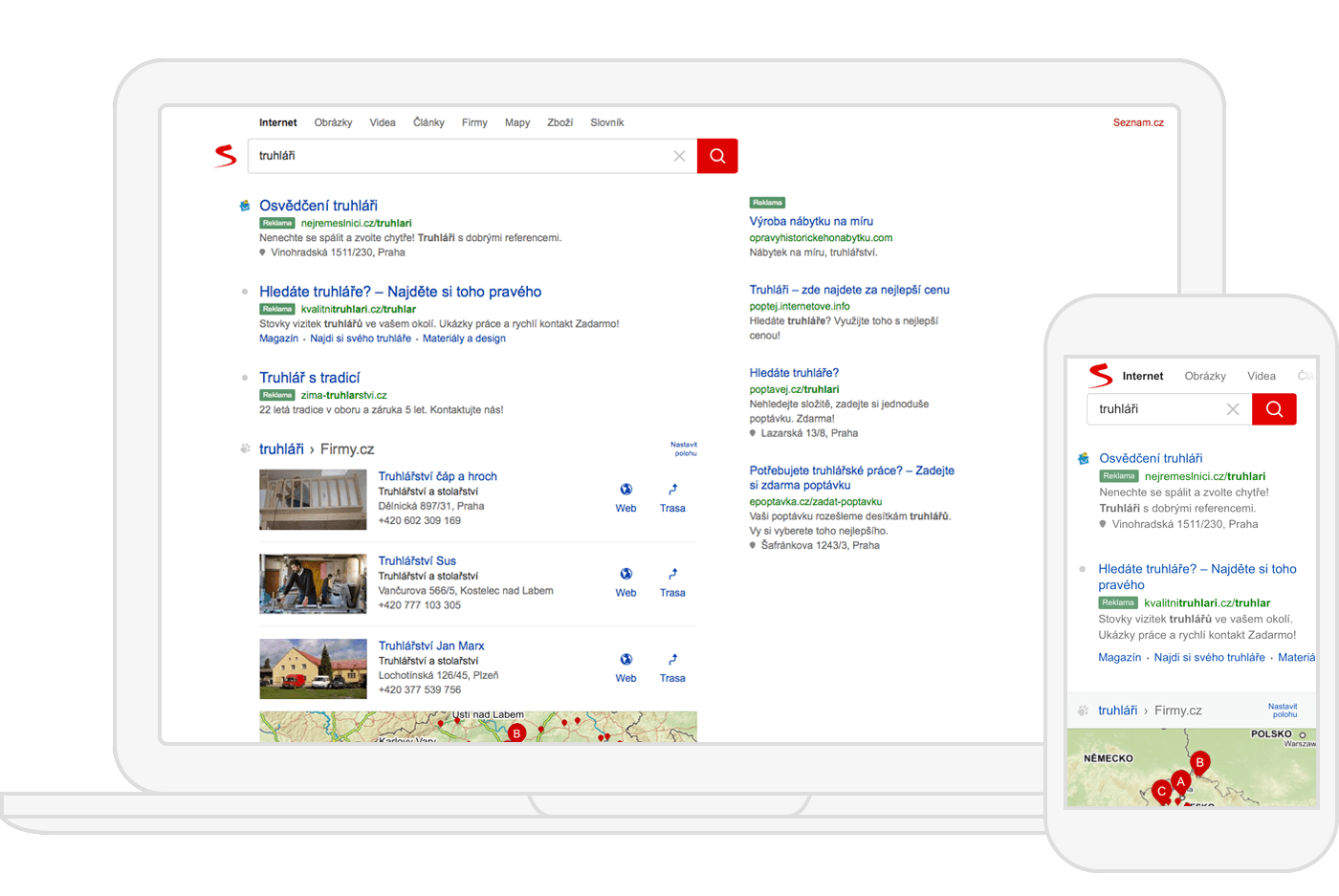Viewport: 1339px width, 896px height.
Task: Open Web icon for Truhlářství čáp a hroch
Action: coord(626,496)
